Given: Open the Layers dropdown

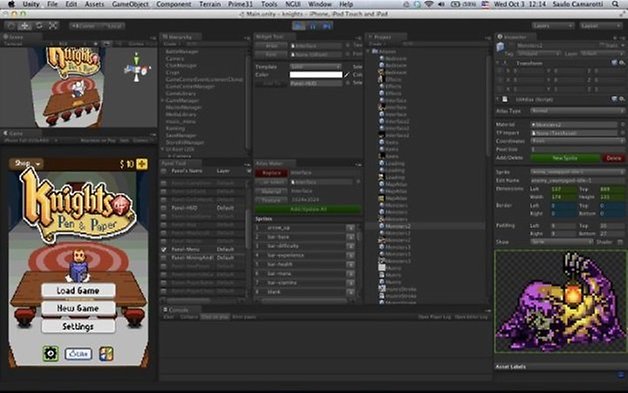Looking at the screenshot, I should tap(553, 26).
